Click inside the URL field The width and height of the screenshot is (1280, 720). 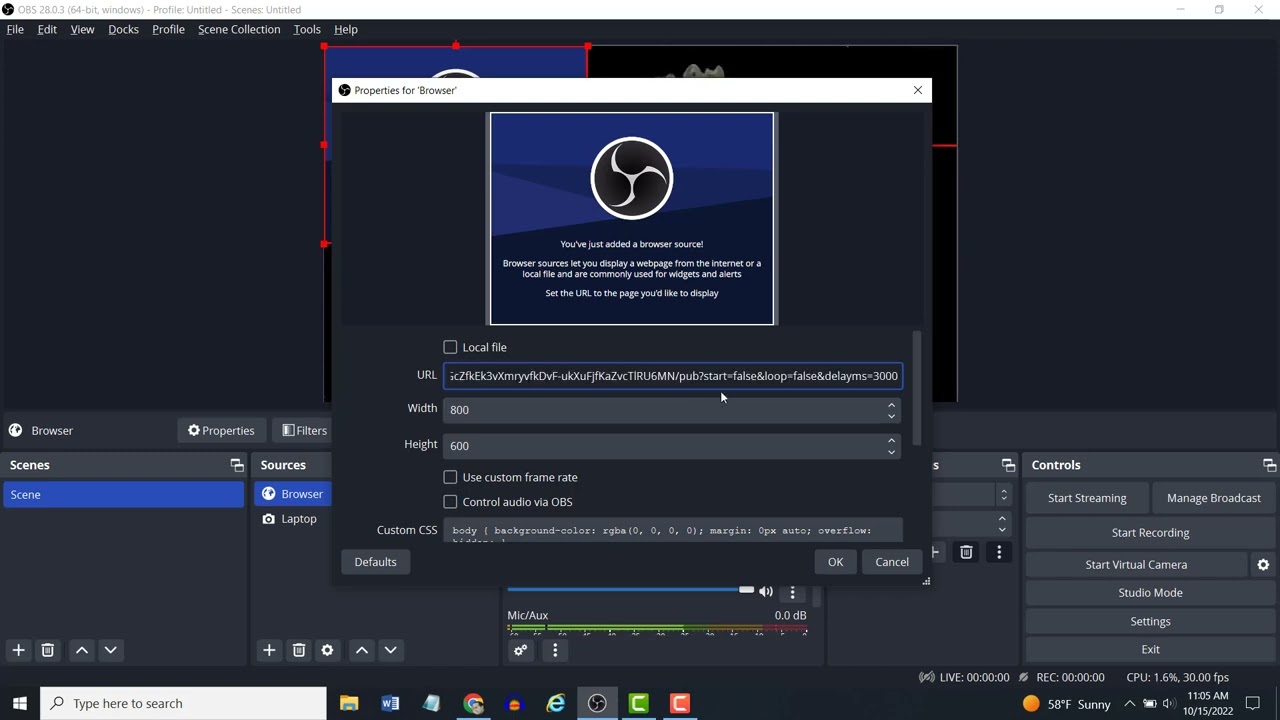pos(673,376)
